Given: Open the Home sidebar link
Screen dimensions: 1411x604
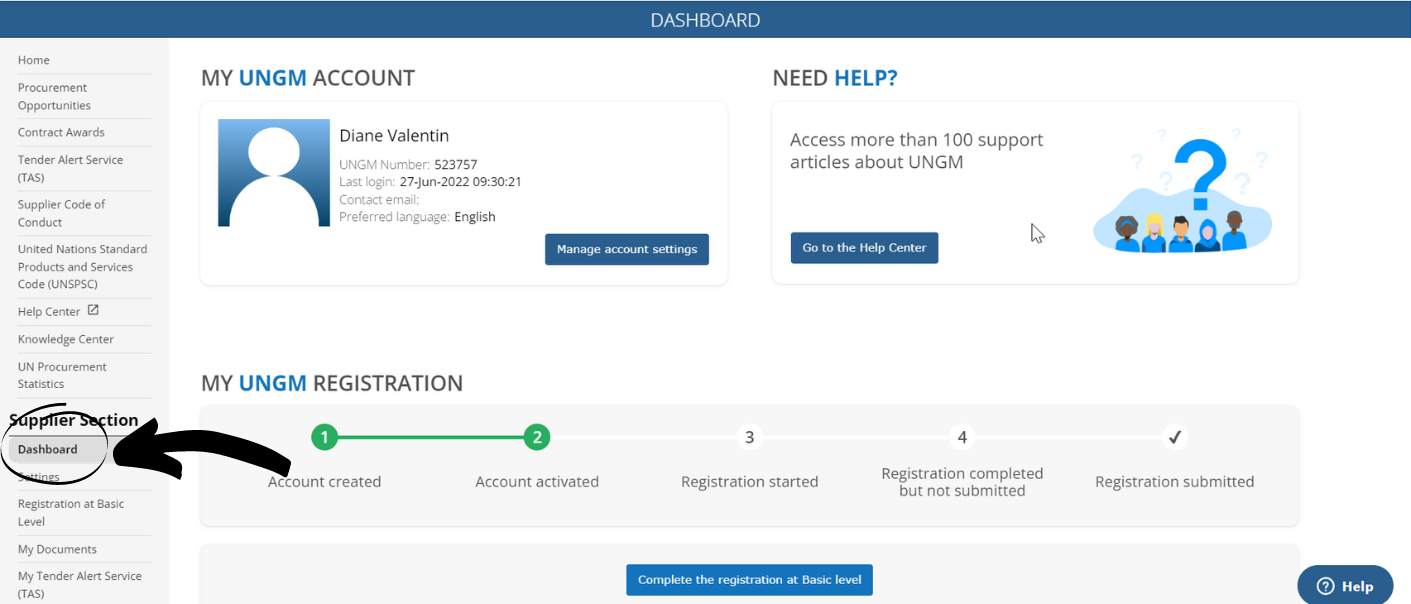Looking at the screenshot, I should pos(34,60).
